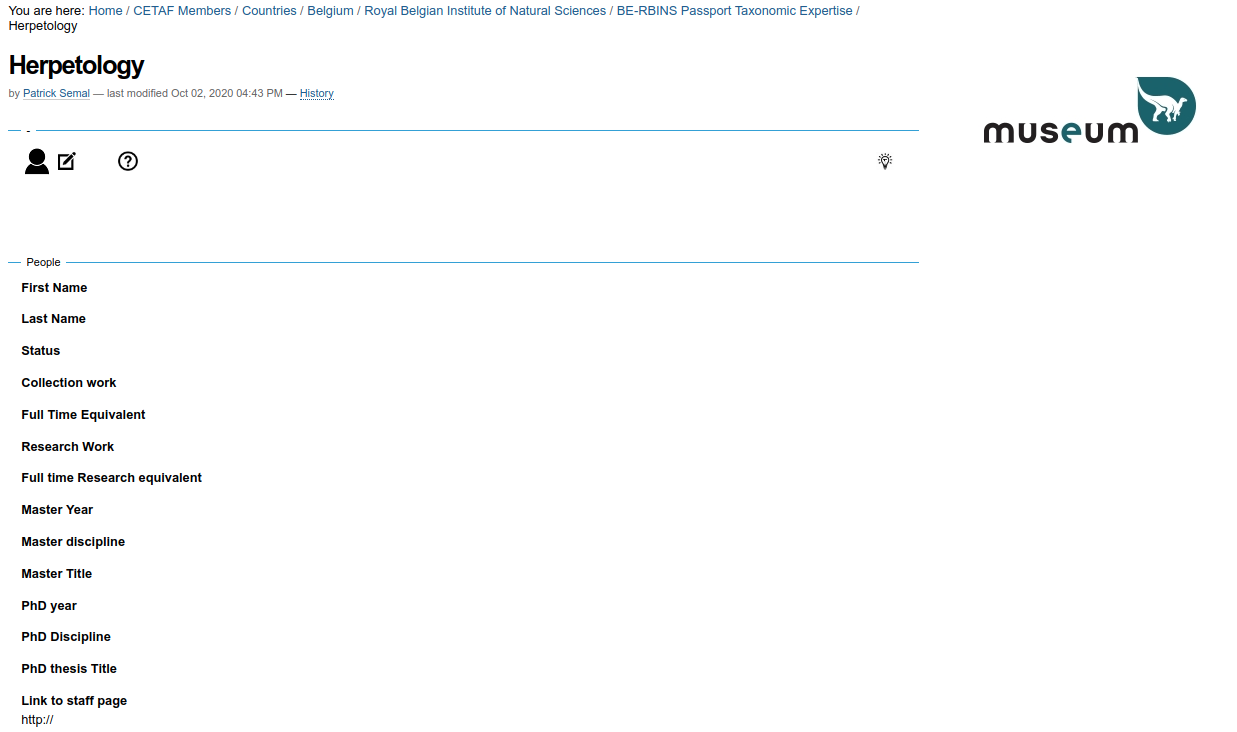Open CETAF Members breadcrumb link

(182, 11)
